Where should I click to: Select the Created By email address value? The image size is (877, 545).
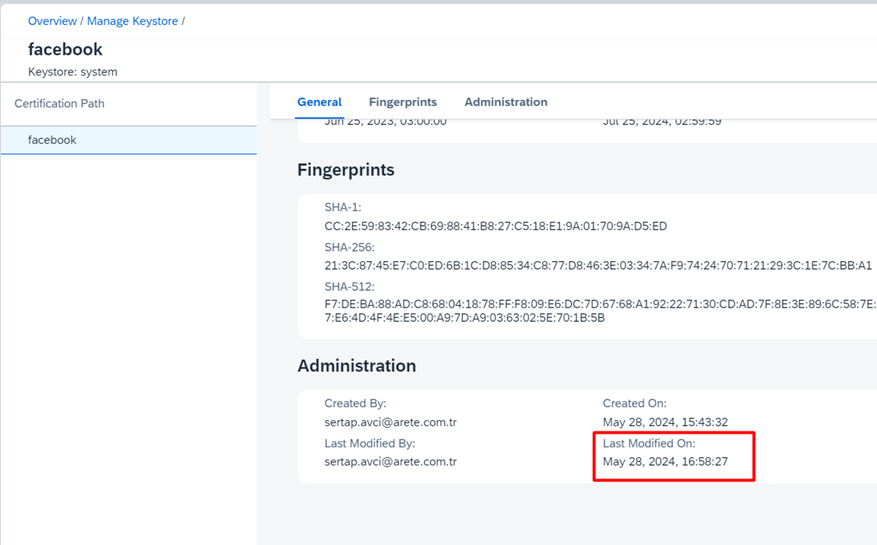390,422
